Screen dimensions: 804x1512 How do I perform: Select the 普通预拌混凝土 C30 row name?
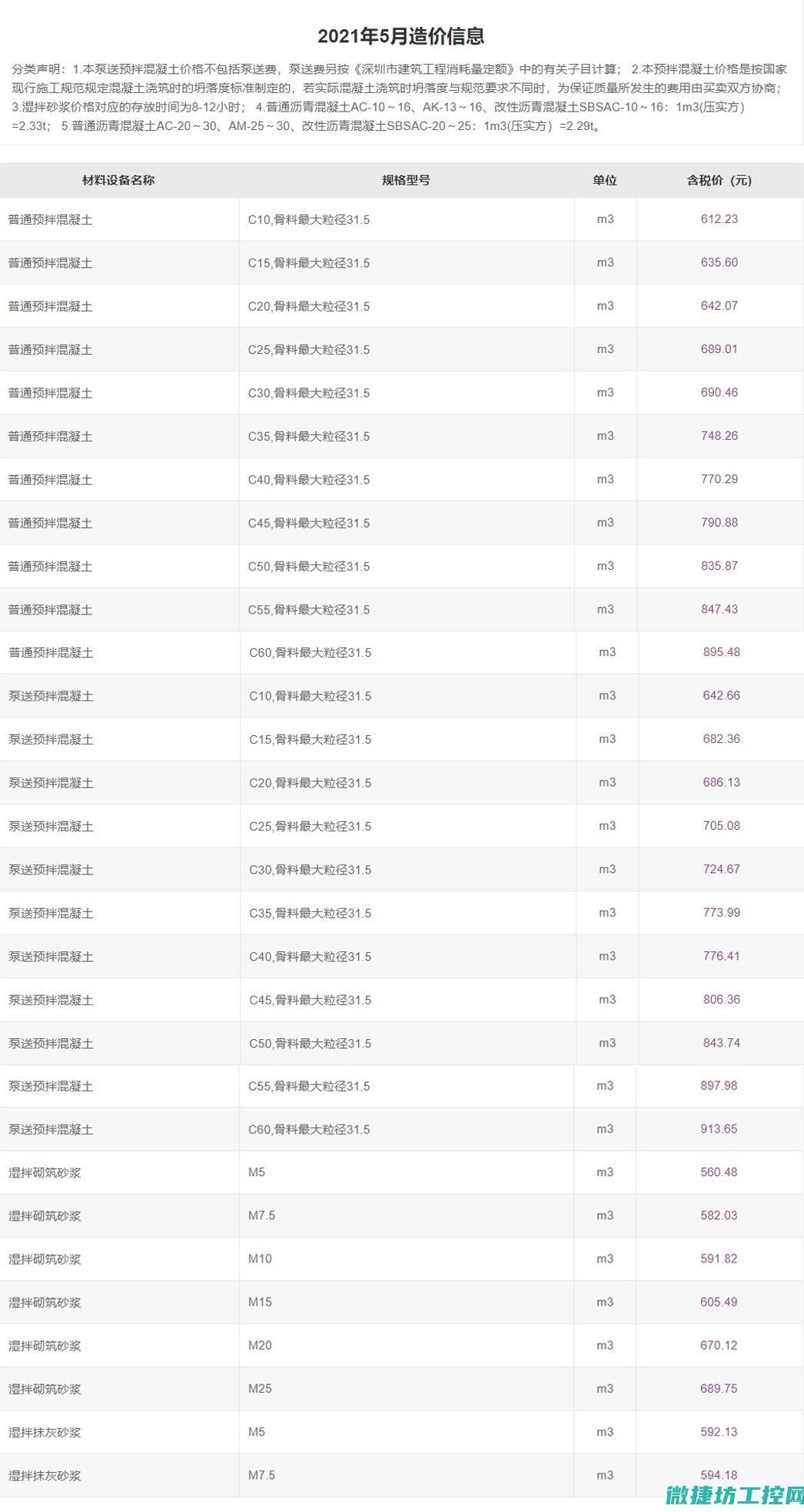(x=51, y=393)
